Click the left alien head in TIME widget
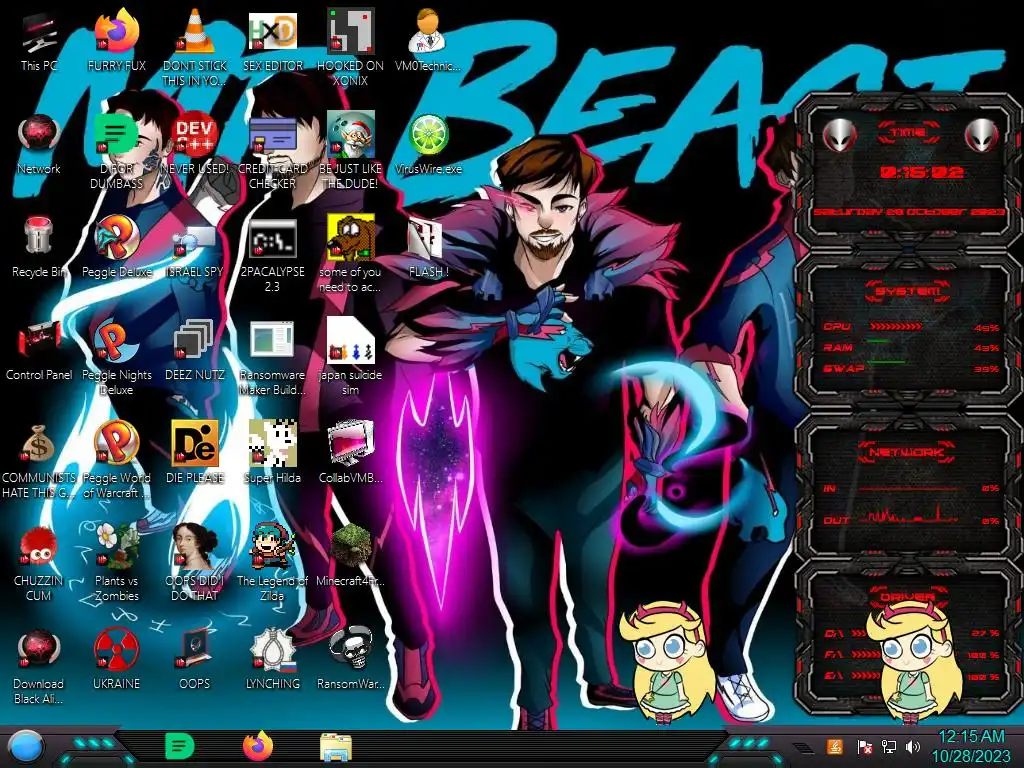This screenshot has width=1024, height=768. tap(839, 136)
